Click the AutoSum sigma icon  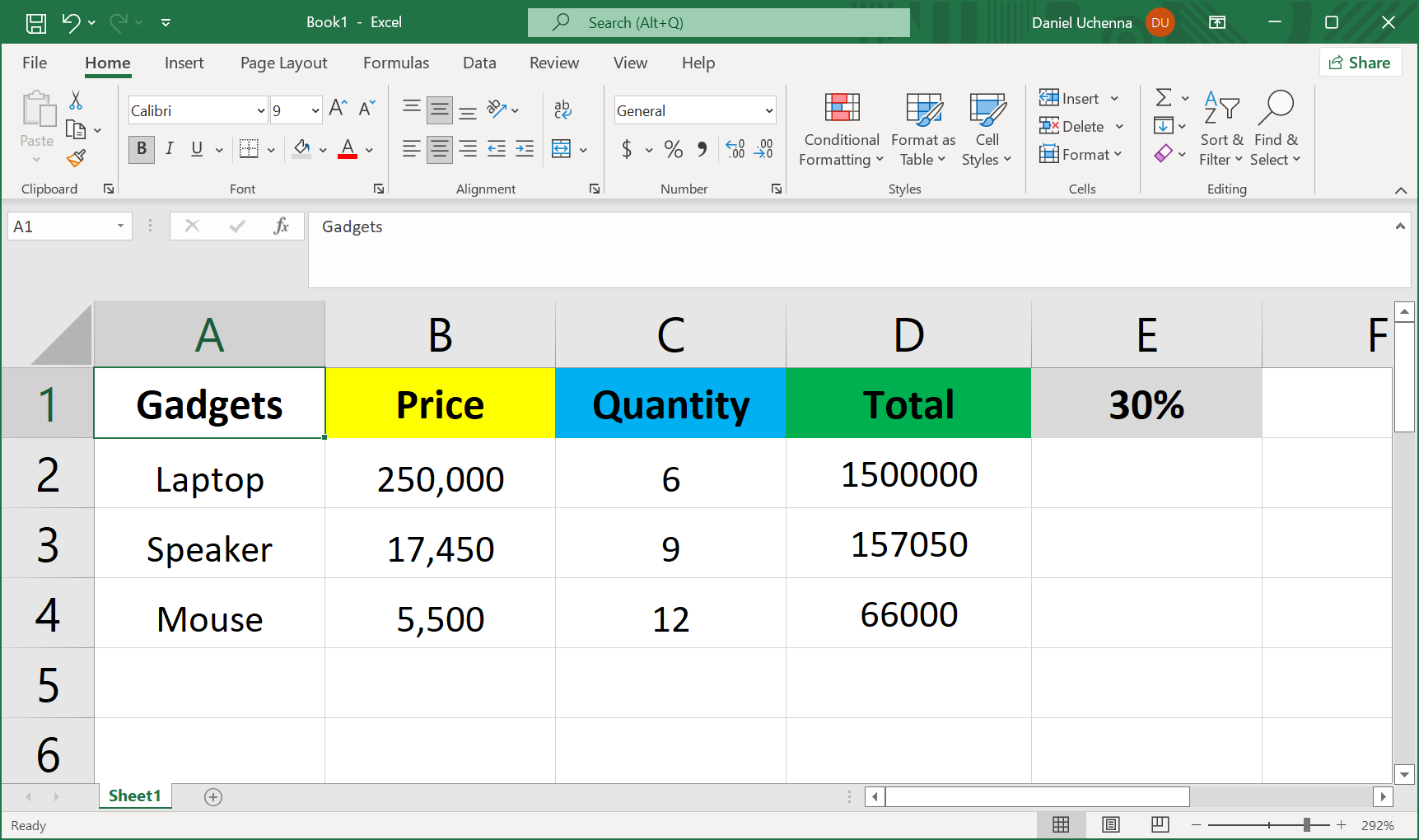pyautogui.click(x=1163, y=98)
